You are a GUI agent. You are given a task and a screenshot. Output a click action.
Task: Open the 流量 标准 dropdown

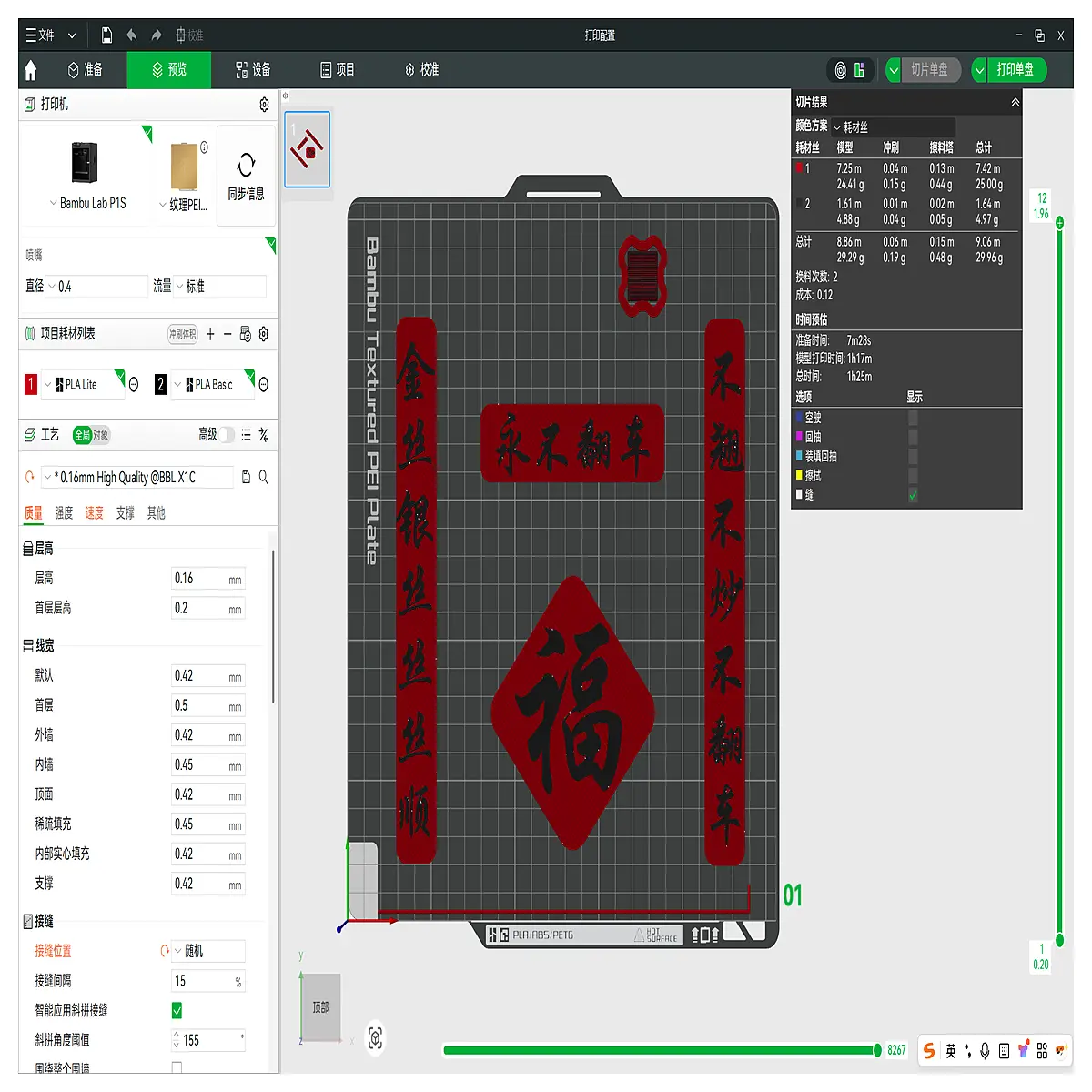[220, 287]
